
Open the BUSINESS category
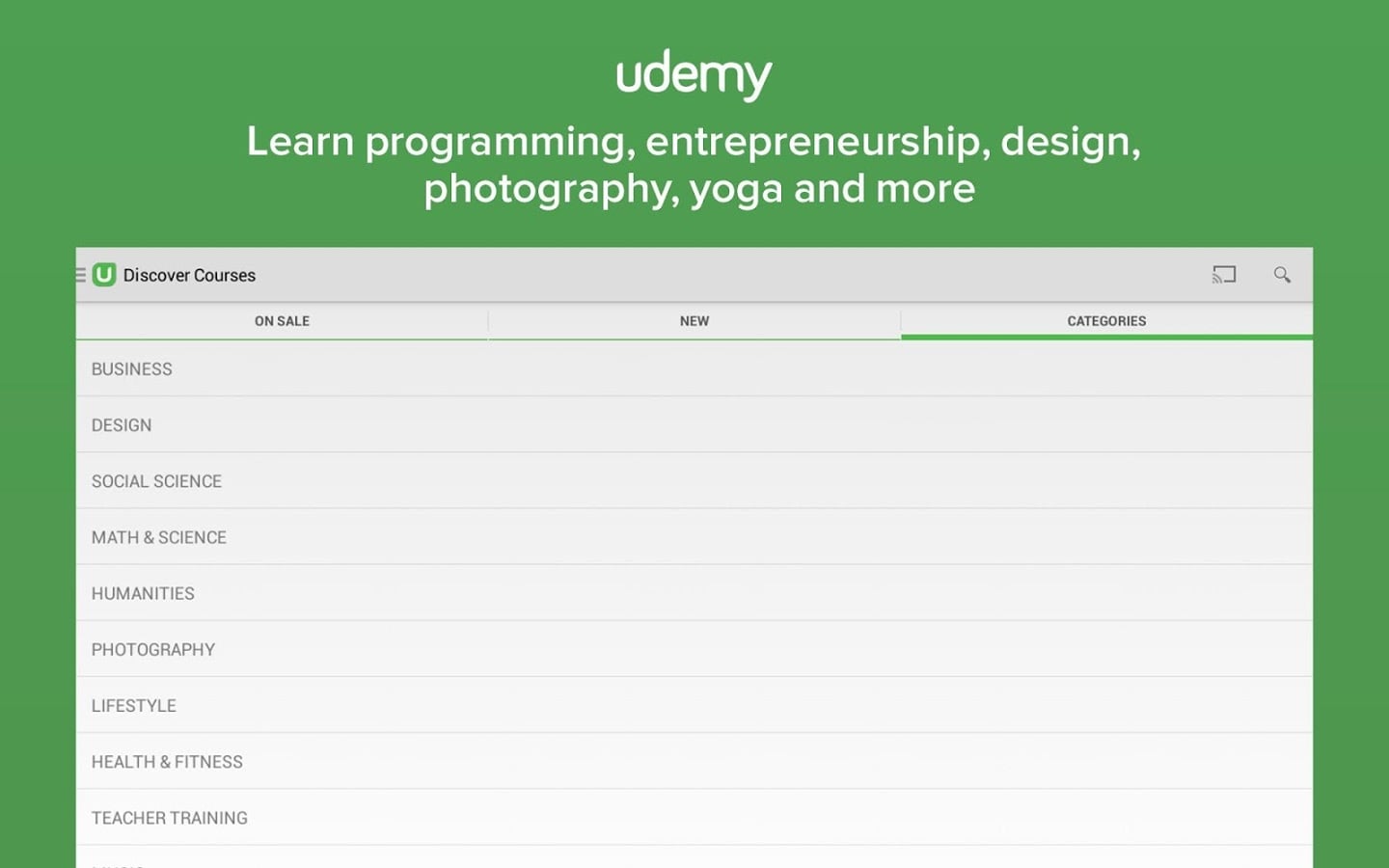(694, 368)
